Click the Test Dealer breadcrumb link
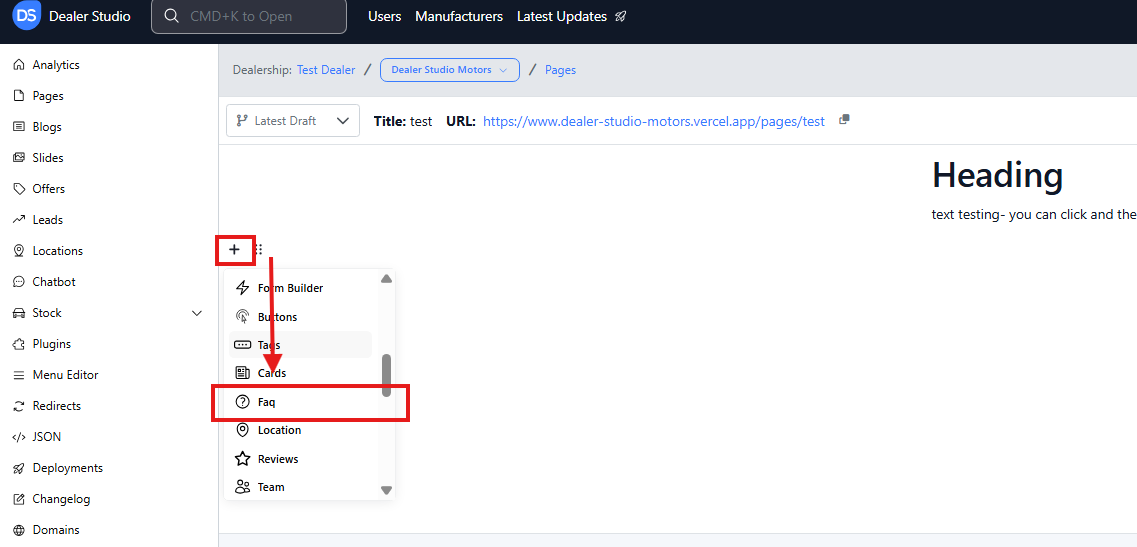Screen dimensions: 1137x547 (326, 70)
